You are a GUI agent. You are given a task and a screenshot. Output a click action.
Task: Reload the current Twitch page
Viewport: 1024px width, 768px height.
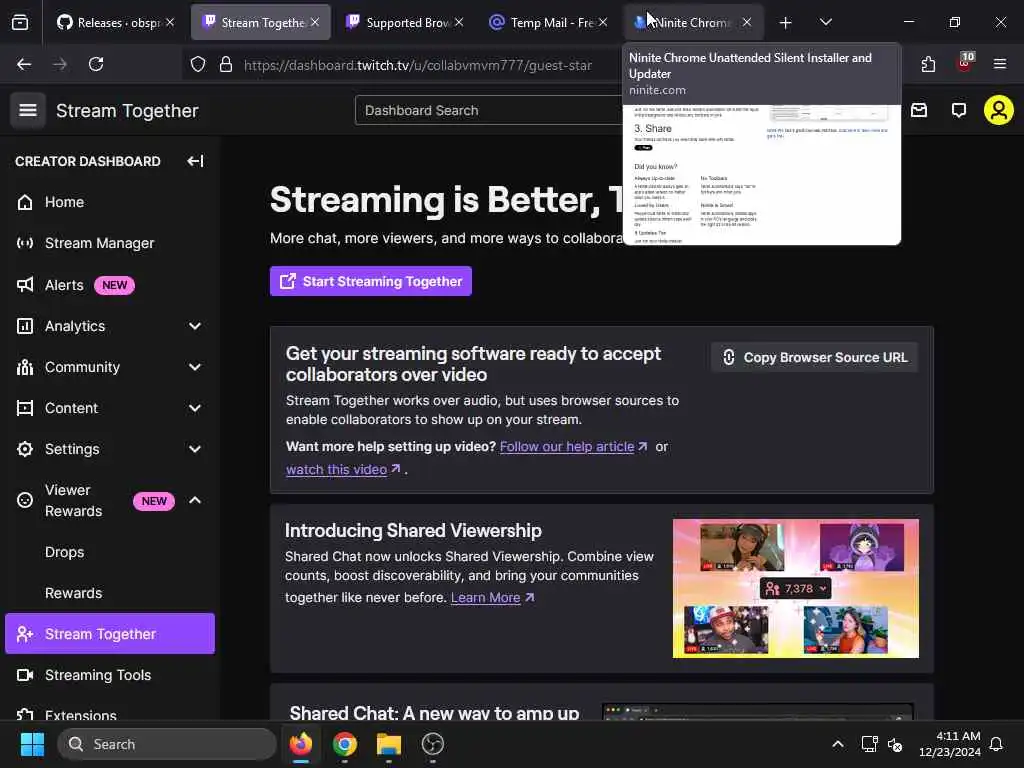pyautogui.click(x=96, y=64)
